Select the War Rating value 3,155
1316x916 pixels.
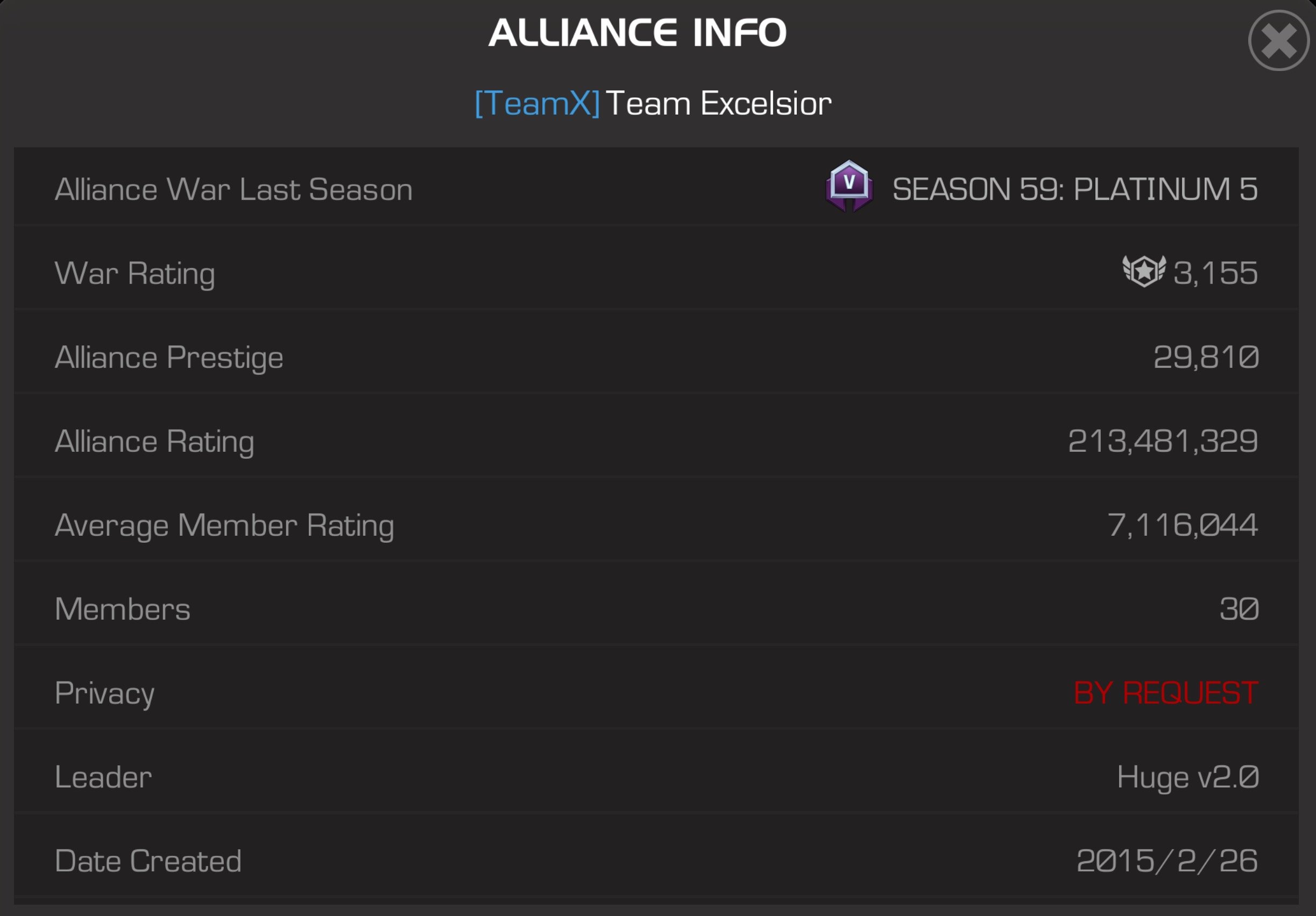point(1215,273)
